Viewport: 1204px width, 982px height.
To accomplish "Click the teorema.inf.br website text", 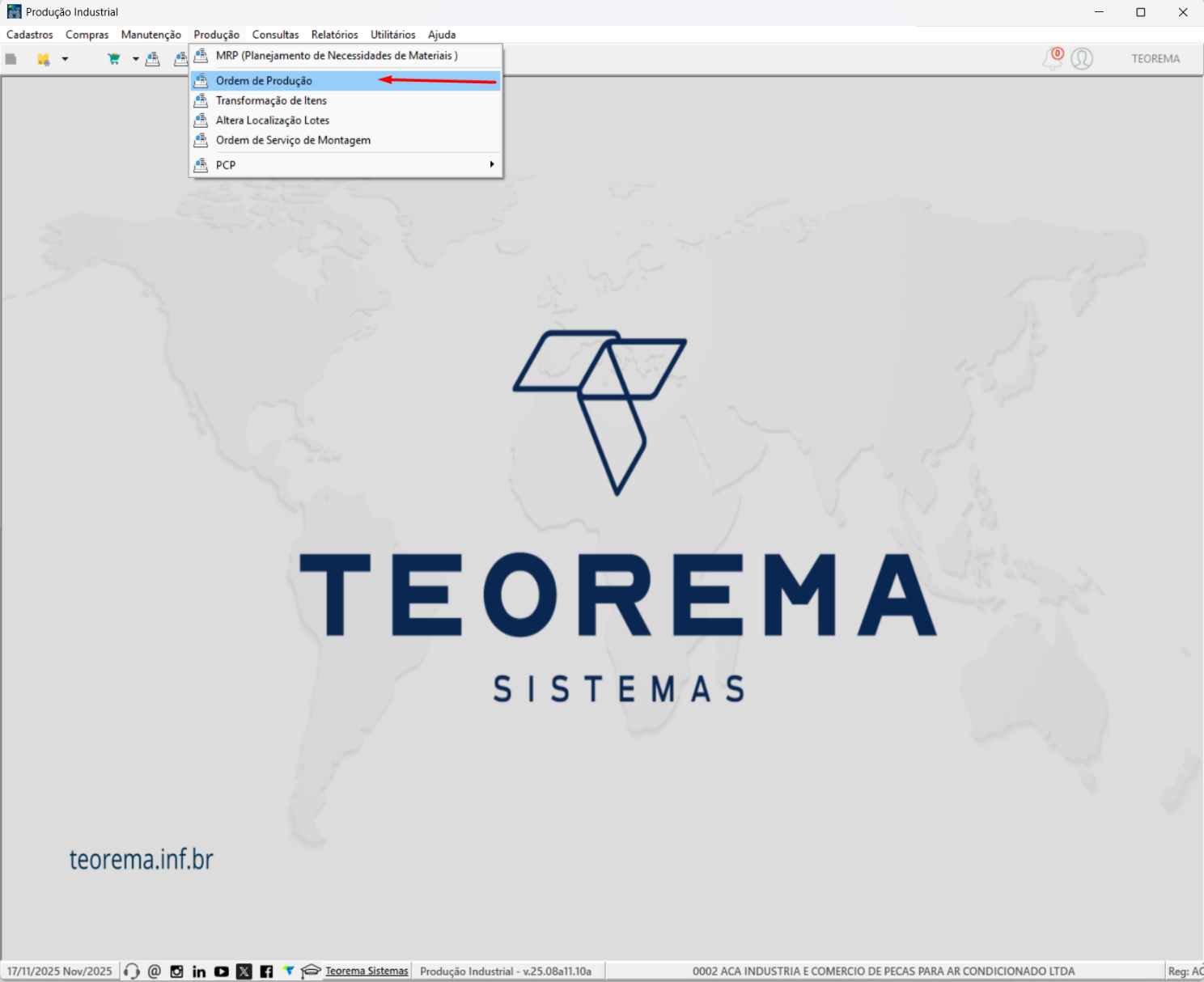I will point(142,859).
